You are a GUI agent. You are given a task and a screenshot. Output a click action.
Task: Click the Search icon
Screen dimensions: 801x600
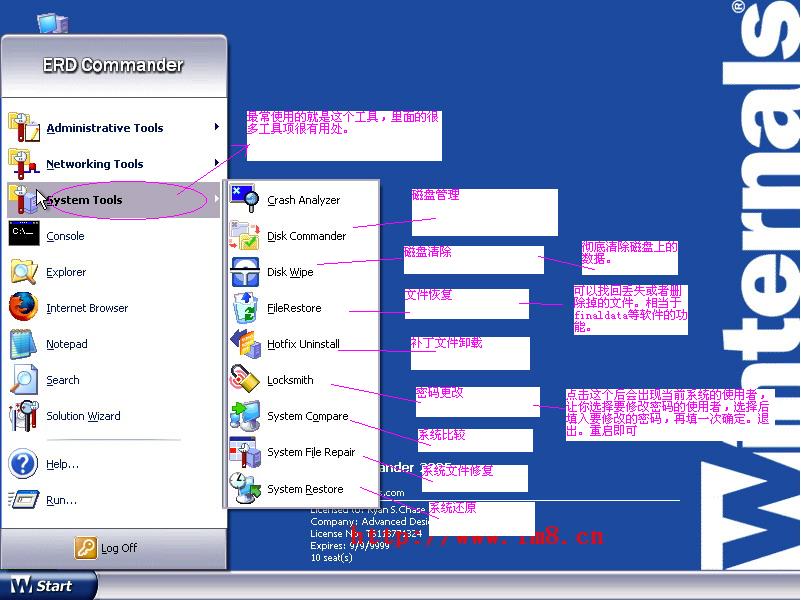point(23,379)
